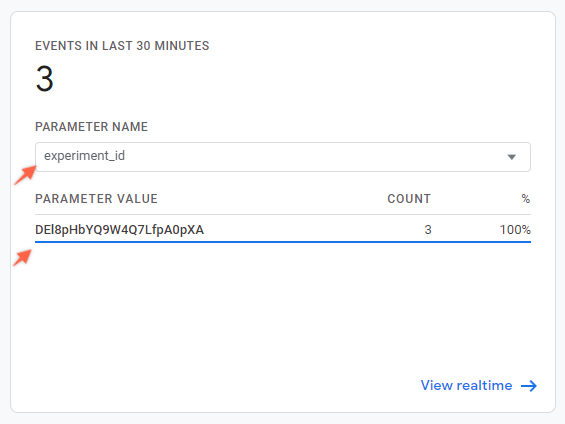Click the dropdown caret in parameter selector
The width and height of the screenshot is (565, 424).
511,157
